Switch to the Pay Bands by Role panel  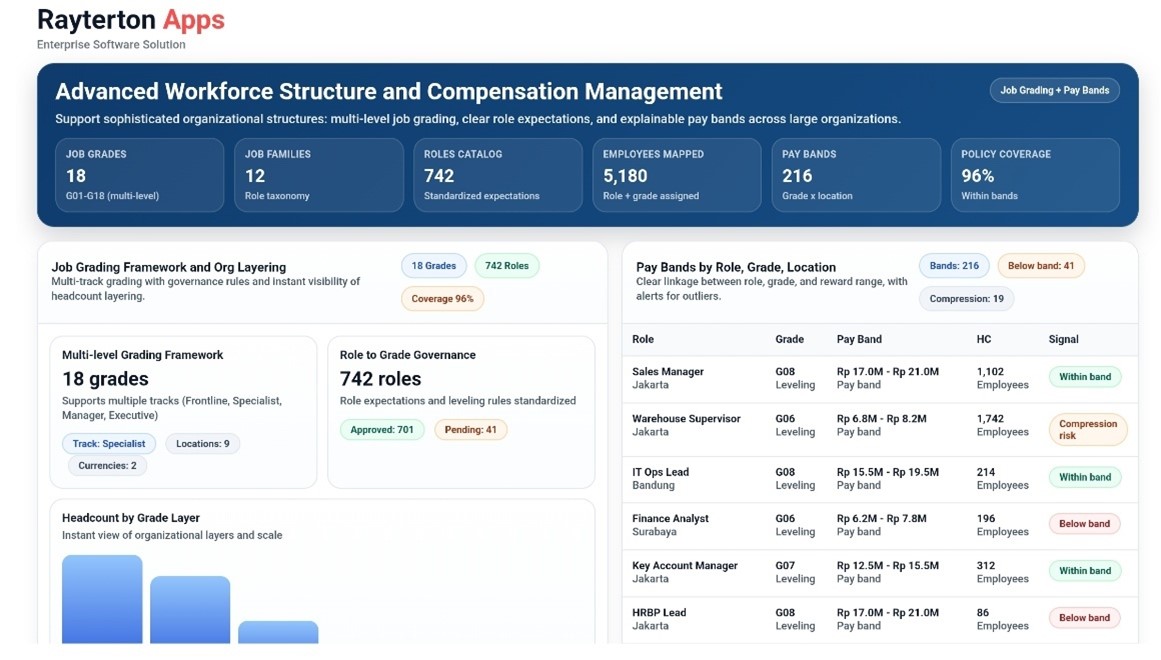(x=736, y=266)
